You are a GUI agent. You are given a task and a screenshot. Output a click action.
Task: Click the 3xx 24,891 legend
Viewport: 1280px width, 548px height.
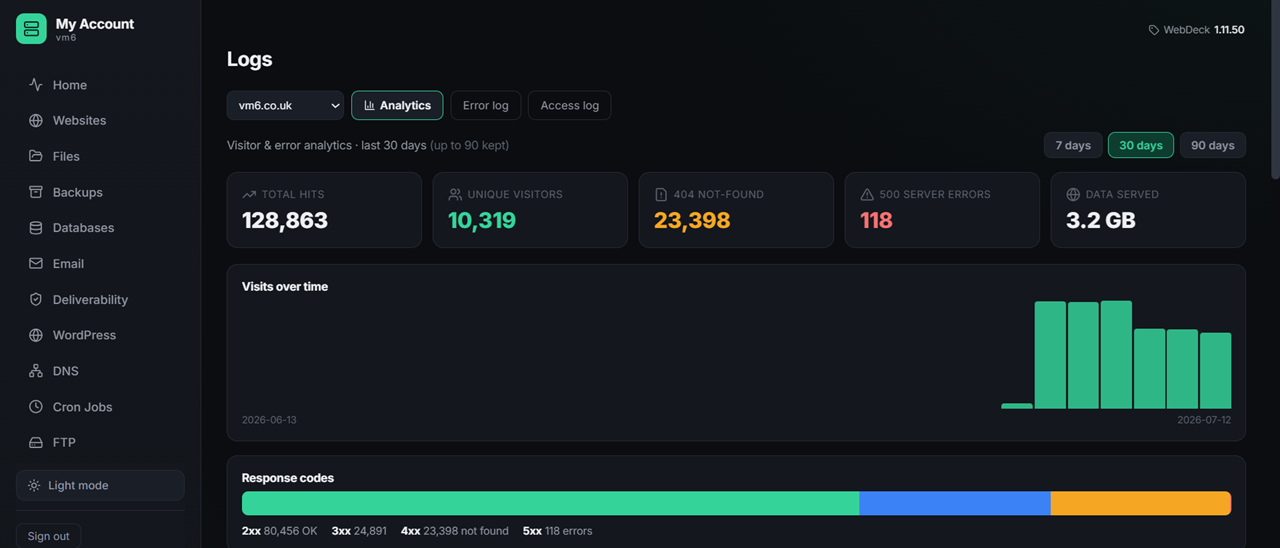pos(359,531)
